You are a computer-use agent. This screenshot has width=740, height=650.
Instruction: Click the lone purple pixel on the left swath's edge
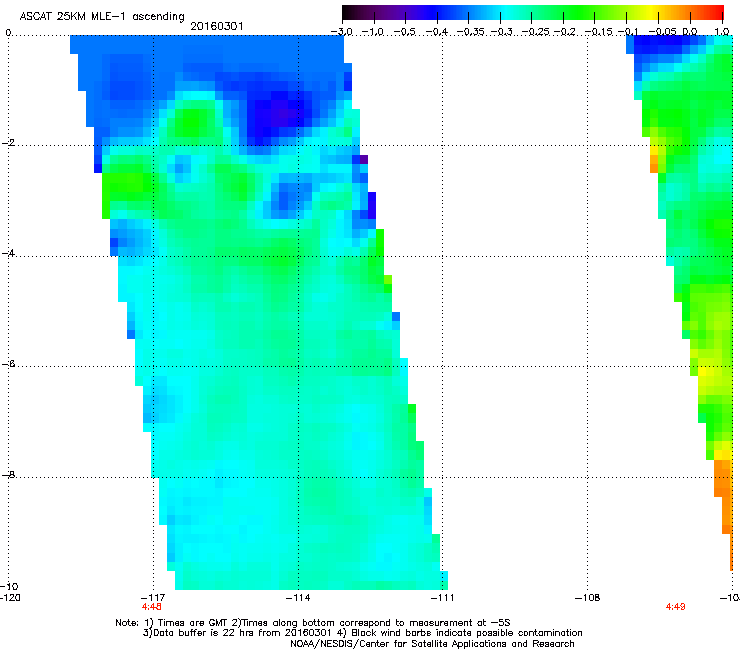(x=364, y=160)
